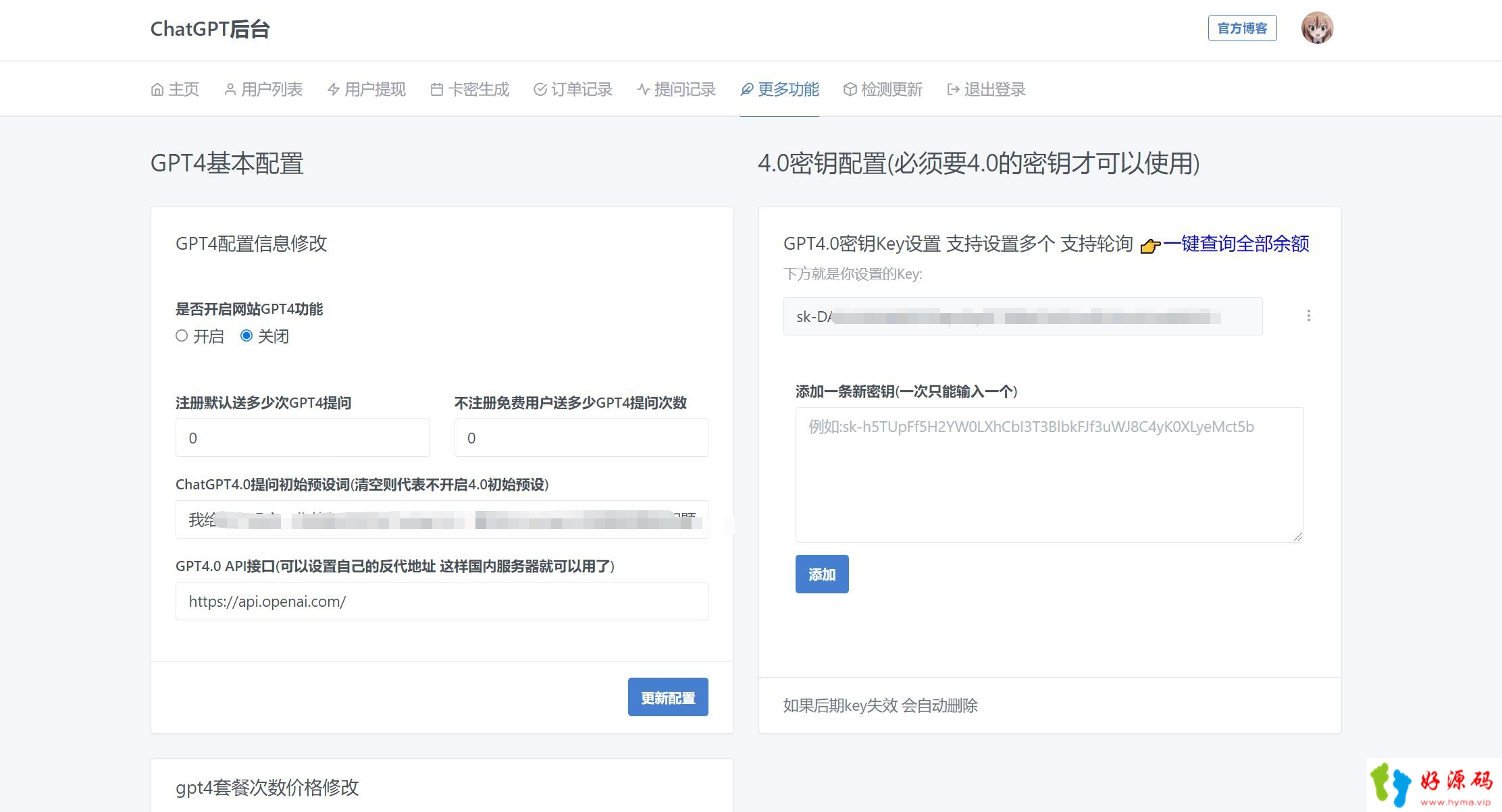Click the GPT4.0 API接口 URL field
The image size is (1502, 812).
[442, 601]
